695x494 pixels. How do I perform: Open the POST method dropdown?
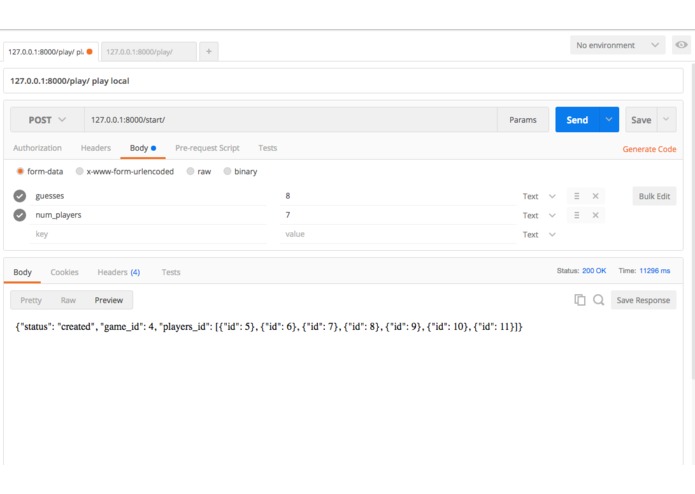pos(47,120)
